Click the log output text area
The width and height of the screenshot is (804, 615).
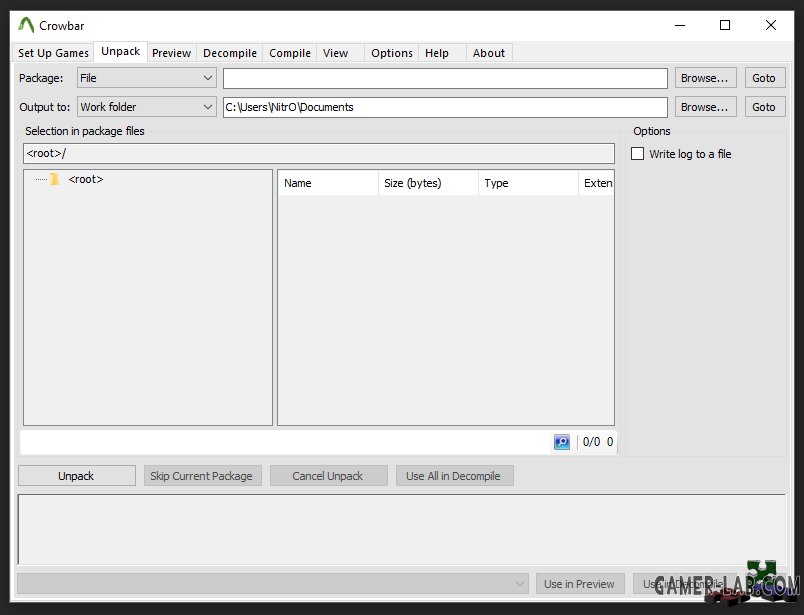pos(401,529)
